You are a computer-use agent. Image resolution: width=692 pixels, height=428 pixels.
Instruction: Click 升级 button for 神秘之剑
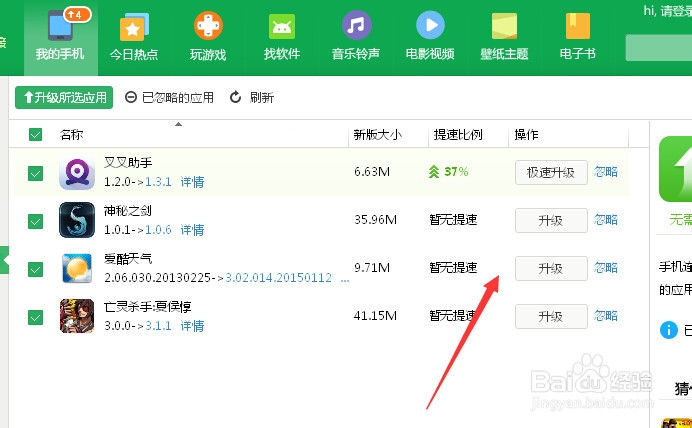click(551, 221)
